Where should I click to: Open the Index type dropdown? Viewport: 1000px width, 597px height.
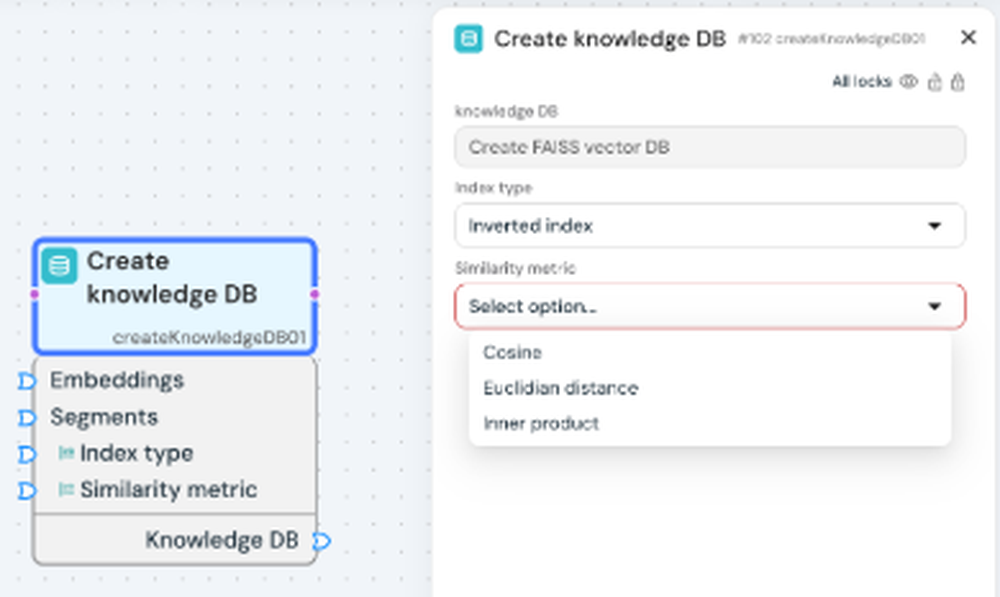click(710, 226)
